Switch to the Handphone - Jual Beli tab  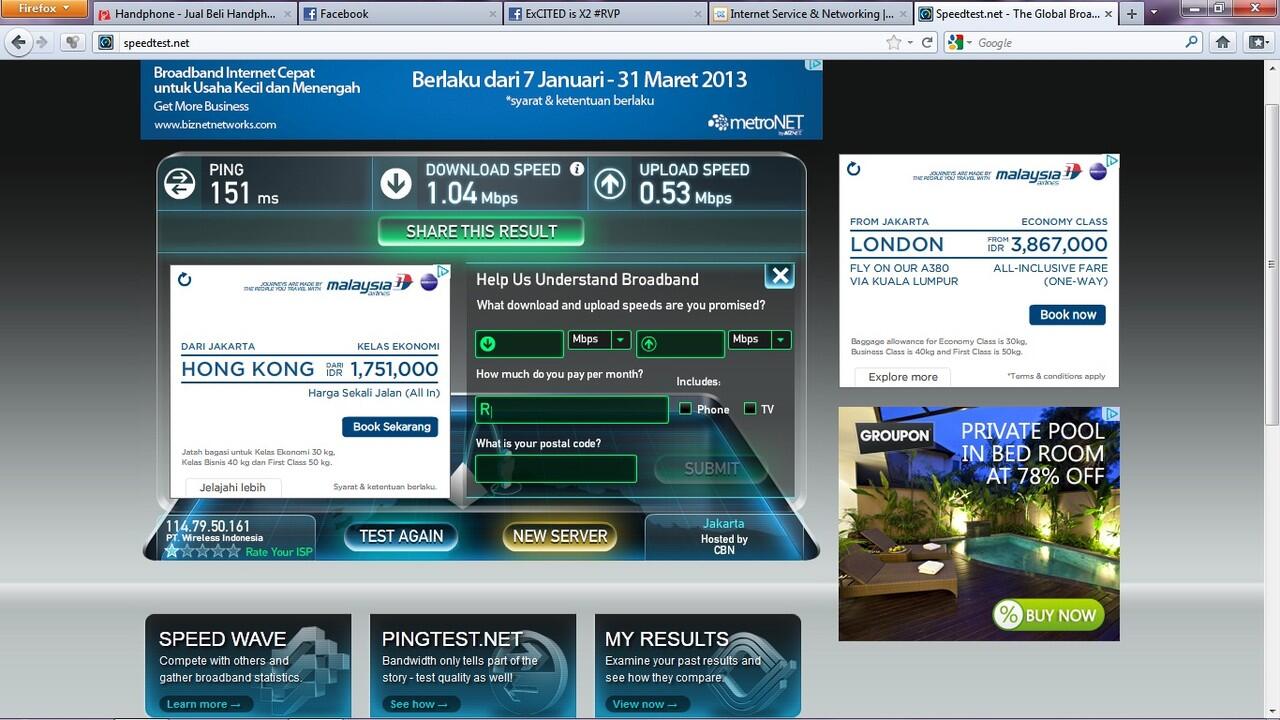(195, 14)
